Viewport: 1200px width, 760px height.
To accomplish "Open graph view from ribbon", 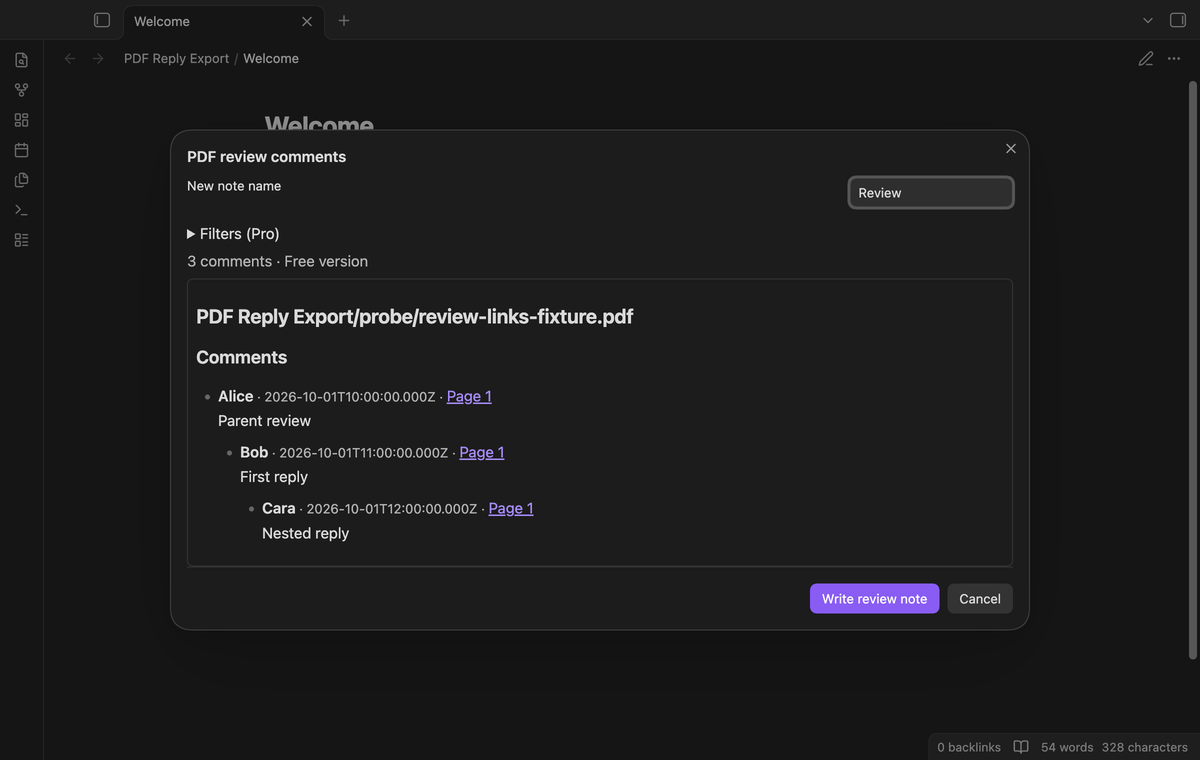I will (x=21, y=90).
